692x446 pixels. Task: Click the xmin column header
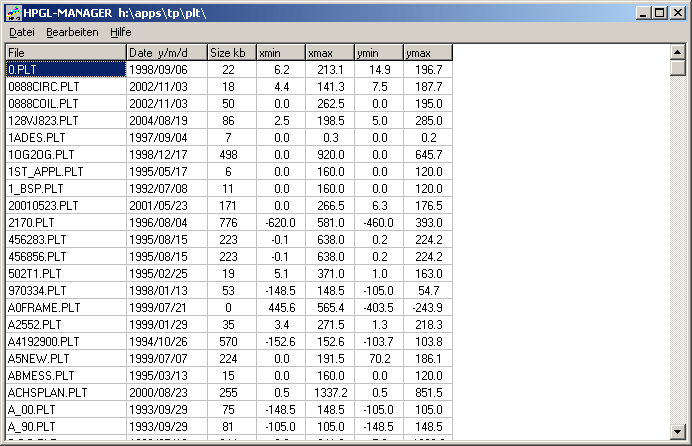coord(278,52)
